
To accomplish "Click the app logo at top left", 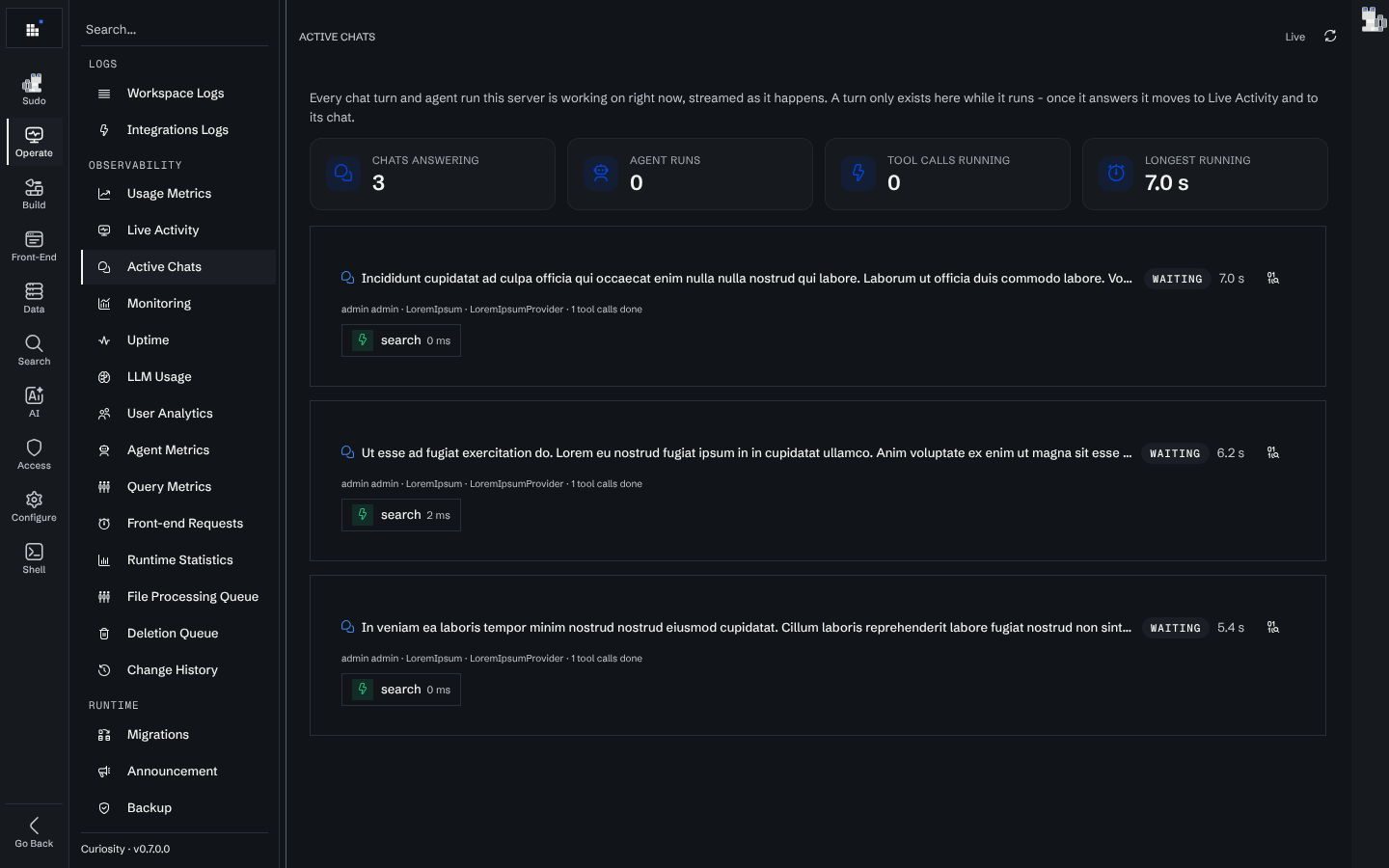I will (x=34, y=29).
